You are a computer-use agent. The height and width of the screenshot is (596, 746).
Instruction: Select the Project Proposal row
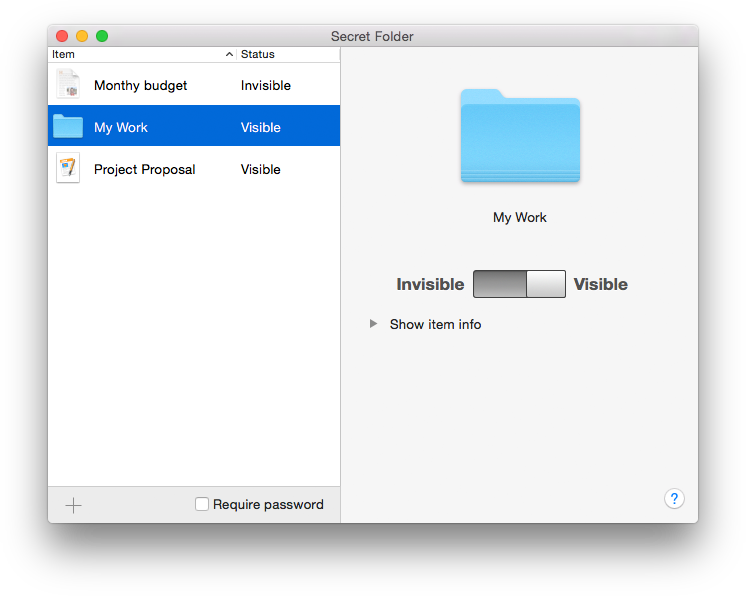(x=194, y=168)
